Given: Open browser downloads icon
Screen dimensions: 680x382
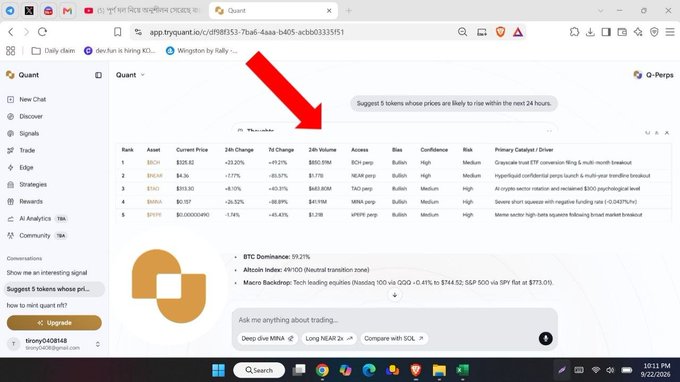Looking at the screenshot, I should pos(590,32).
